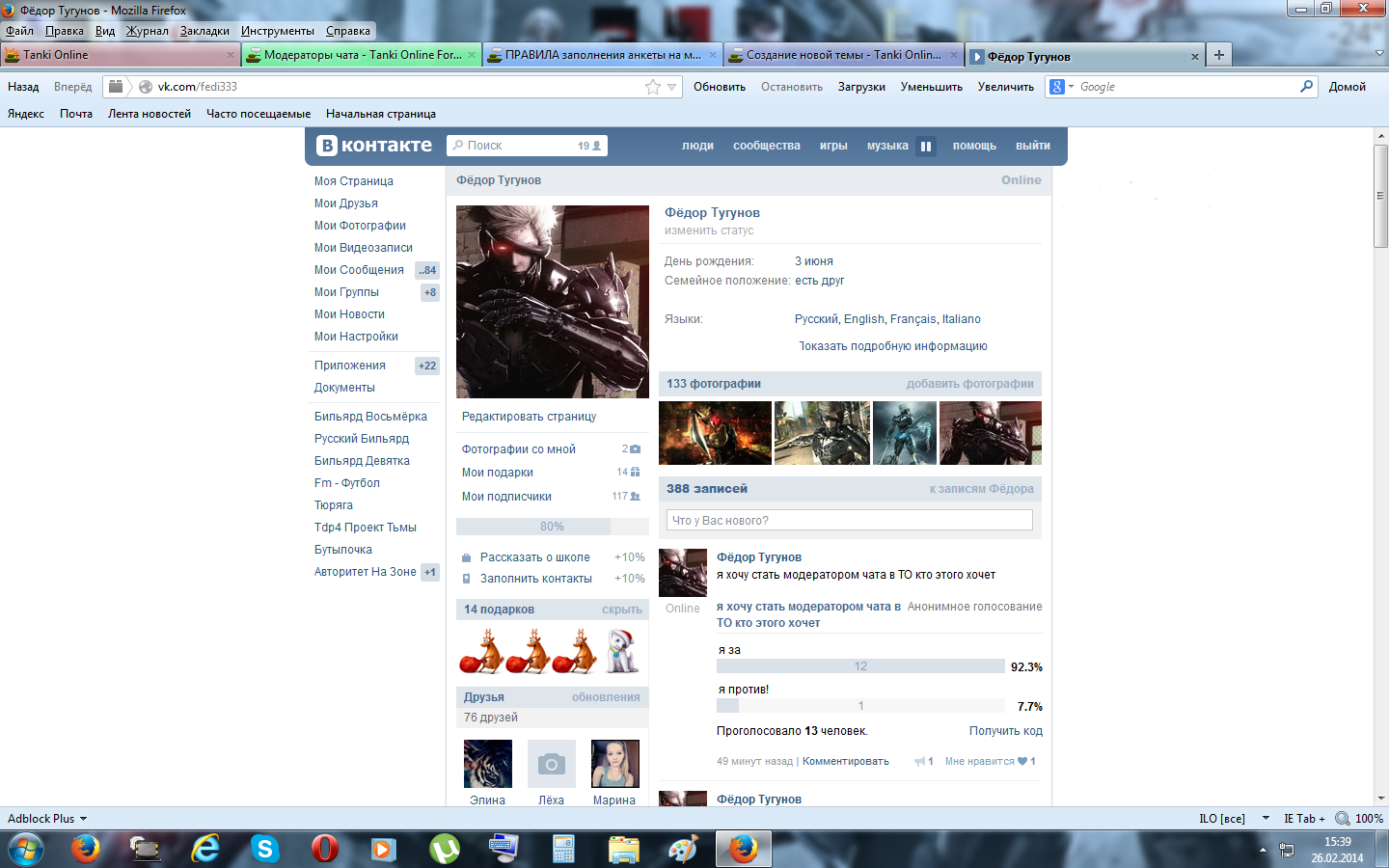Click выйти to log out of VK
1389x868 pixels.
[x=1033, y=146]
